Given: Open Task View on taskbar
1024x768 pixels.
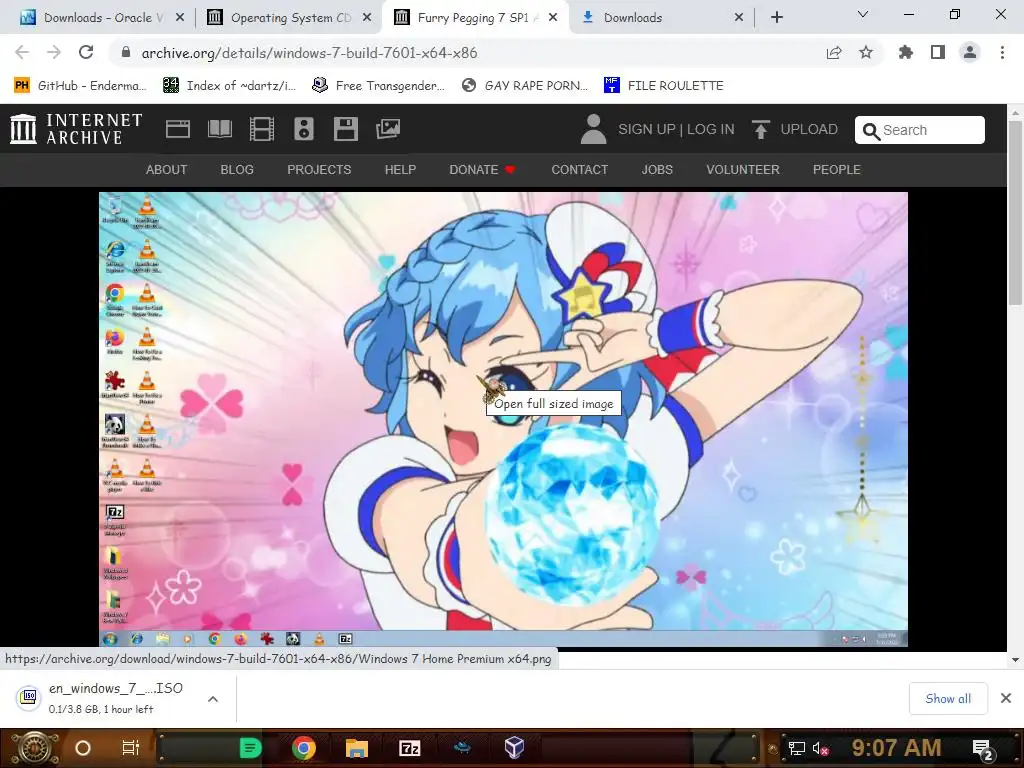Looking at the screenshot, I should coord(131,748).
